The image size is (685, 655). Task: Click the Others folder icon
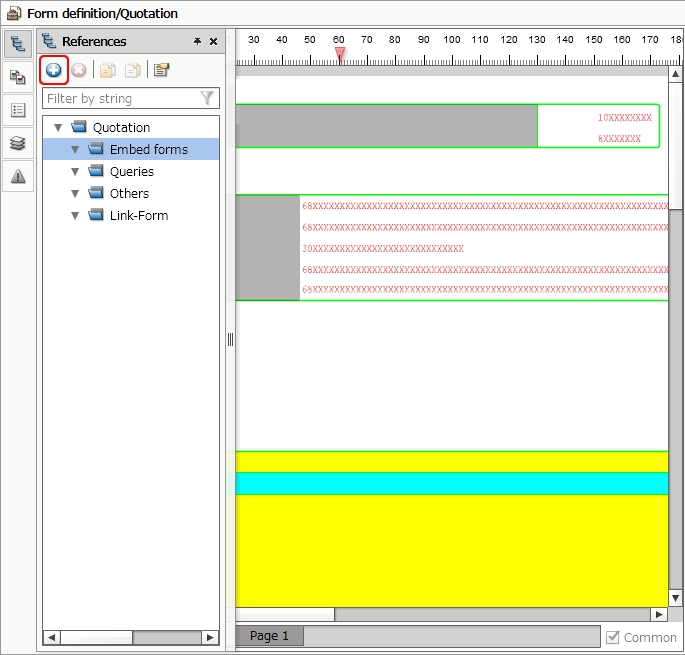[96, 193]
